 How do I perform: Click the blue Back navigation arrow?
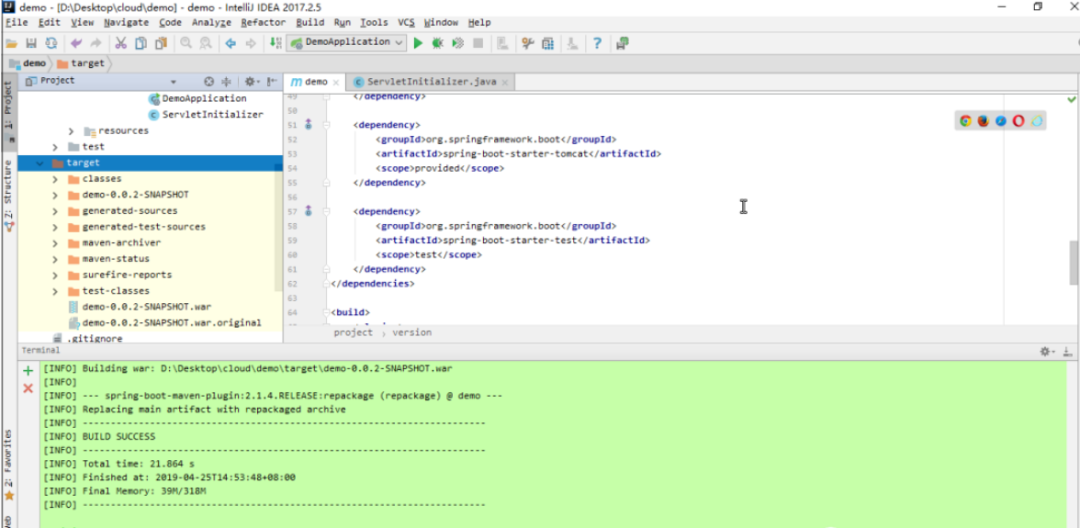231,43
